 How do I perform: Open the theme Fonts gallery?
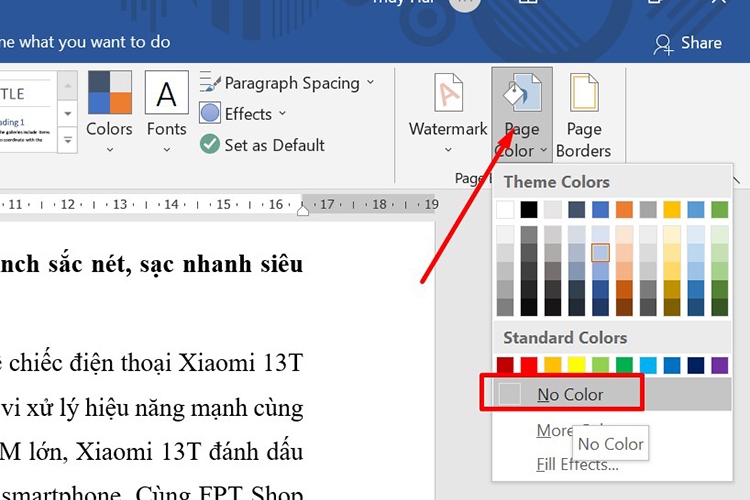pyautogui.click(x=166, y=112)
